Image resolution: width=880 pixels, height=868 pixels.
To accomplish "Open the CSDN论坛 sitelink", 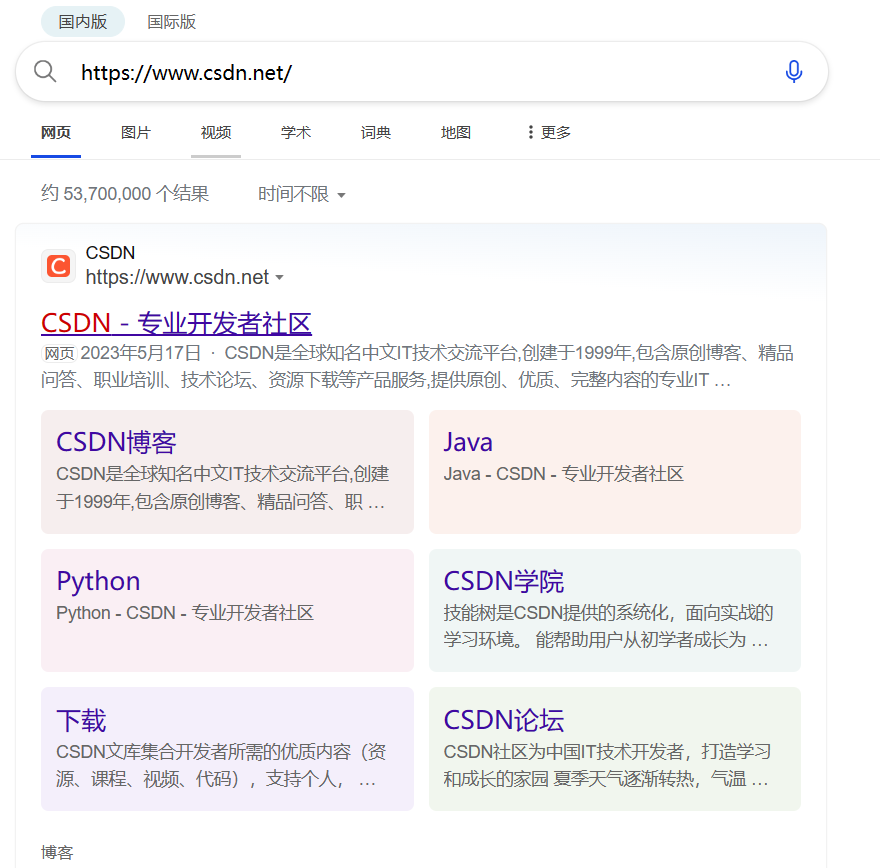I will coord(503,720).
